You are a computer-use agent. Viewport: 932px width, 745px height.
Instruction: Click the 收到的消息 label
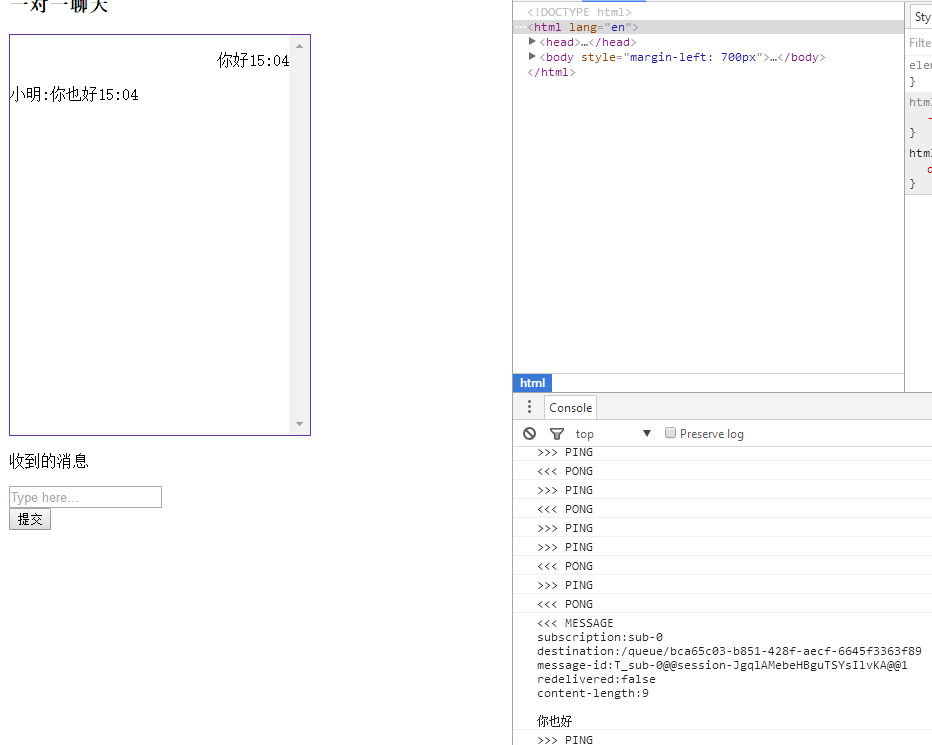49,461
